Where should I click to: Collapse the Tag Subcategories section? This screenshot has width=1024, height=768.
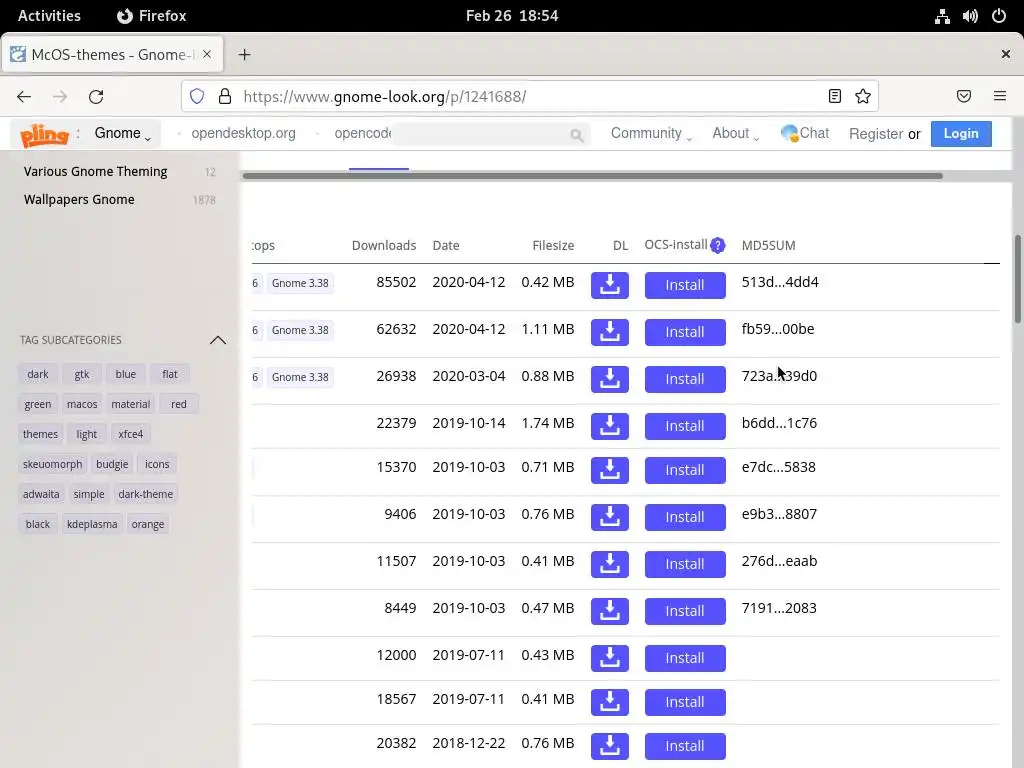(x=217, y=340)
